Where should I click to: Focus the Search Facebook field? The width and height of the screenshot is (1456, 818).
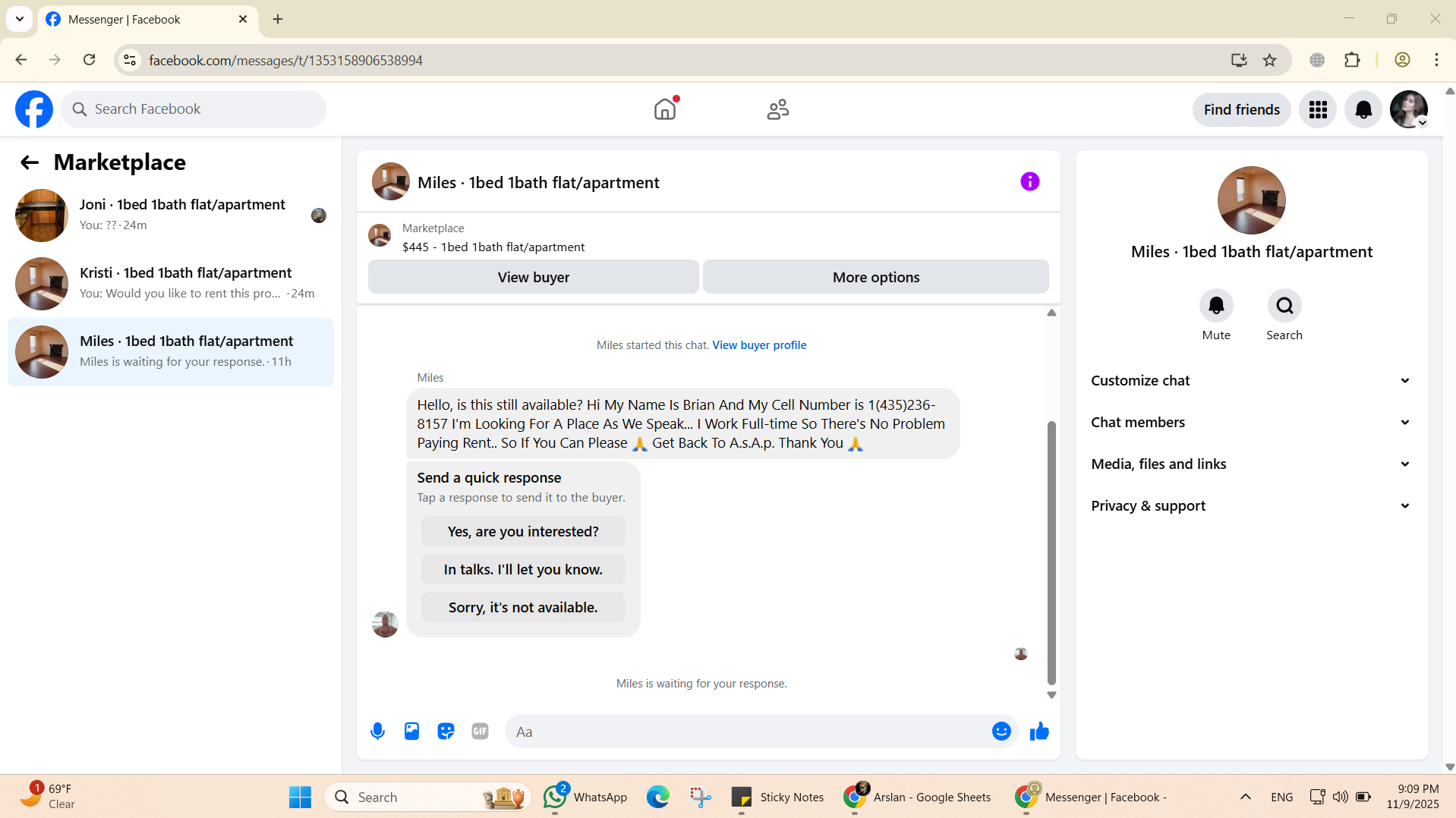click(194, 109)
